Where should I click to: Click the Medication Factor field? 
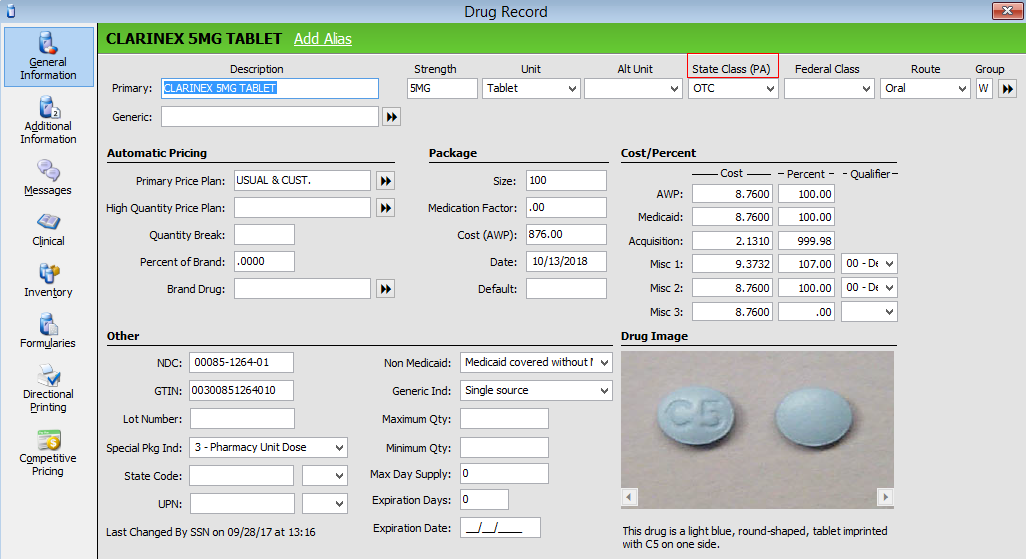(566, 207)
